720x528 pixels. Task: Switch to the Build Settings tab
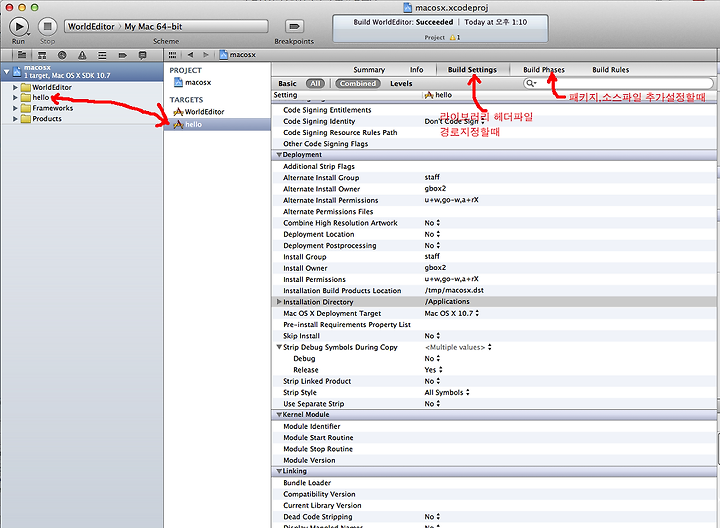tap(472, 70)
